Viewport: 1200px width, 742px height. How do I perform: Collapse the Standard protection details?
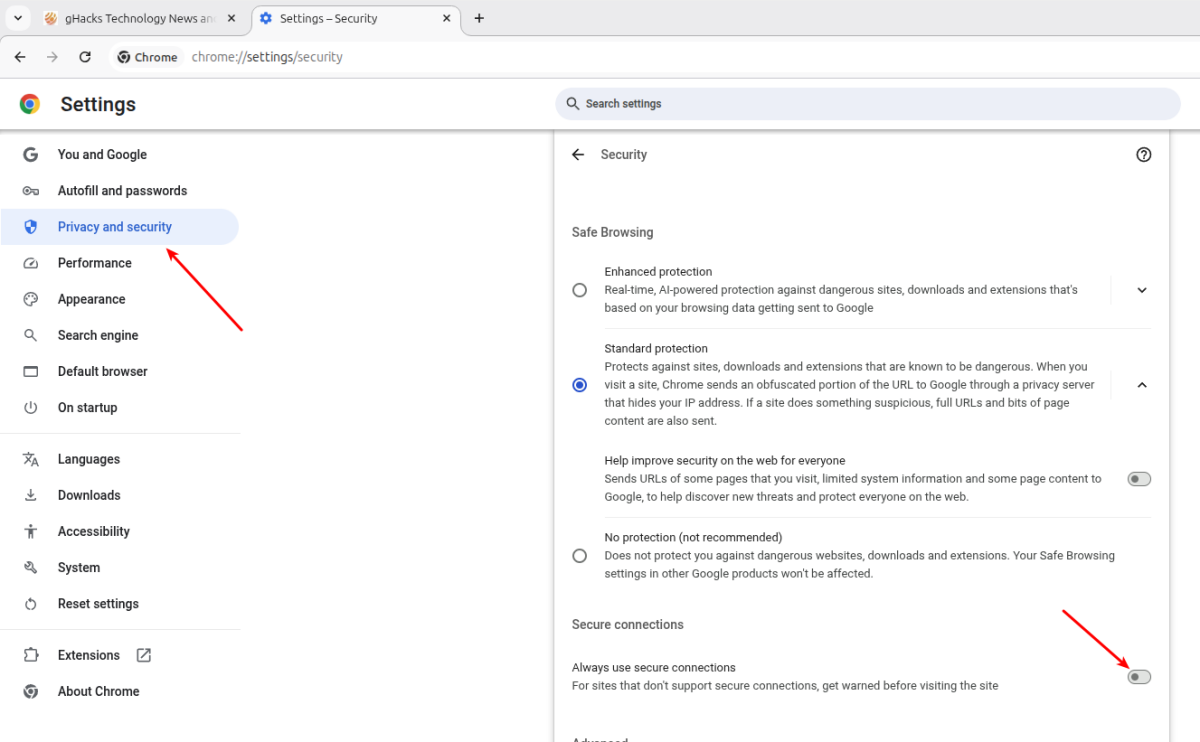pos(1141,384)
